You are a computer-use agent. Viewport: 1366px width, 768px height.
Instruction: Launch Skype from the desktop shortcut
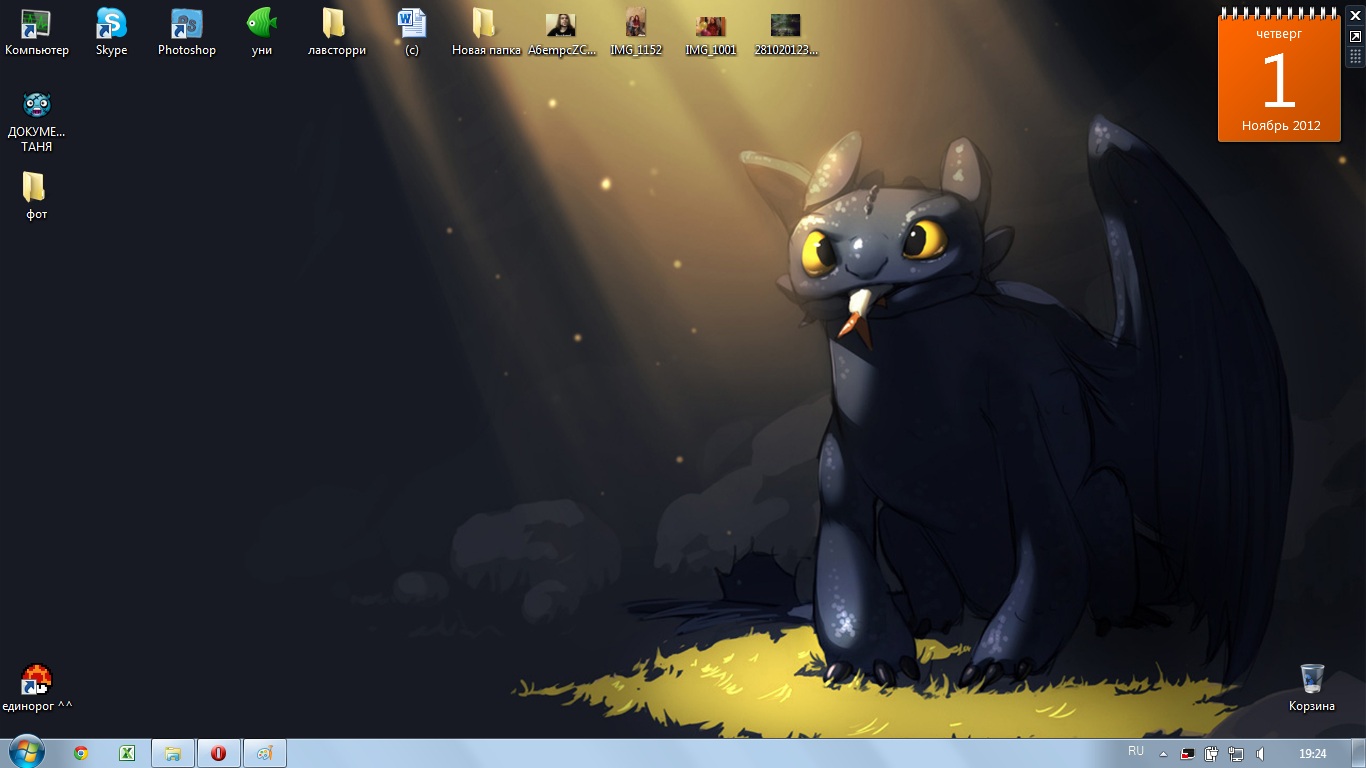pyautogui.click(x=111, y=32)
